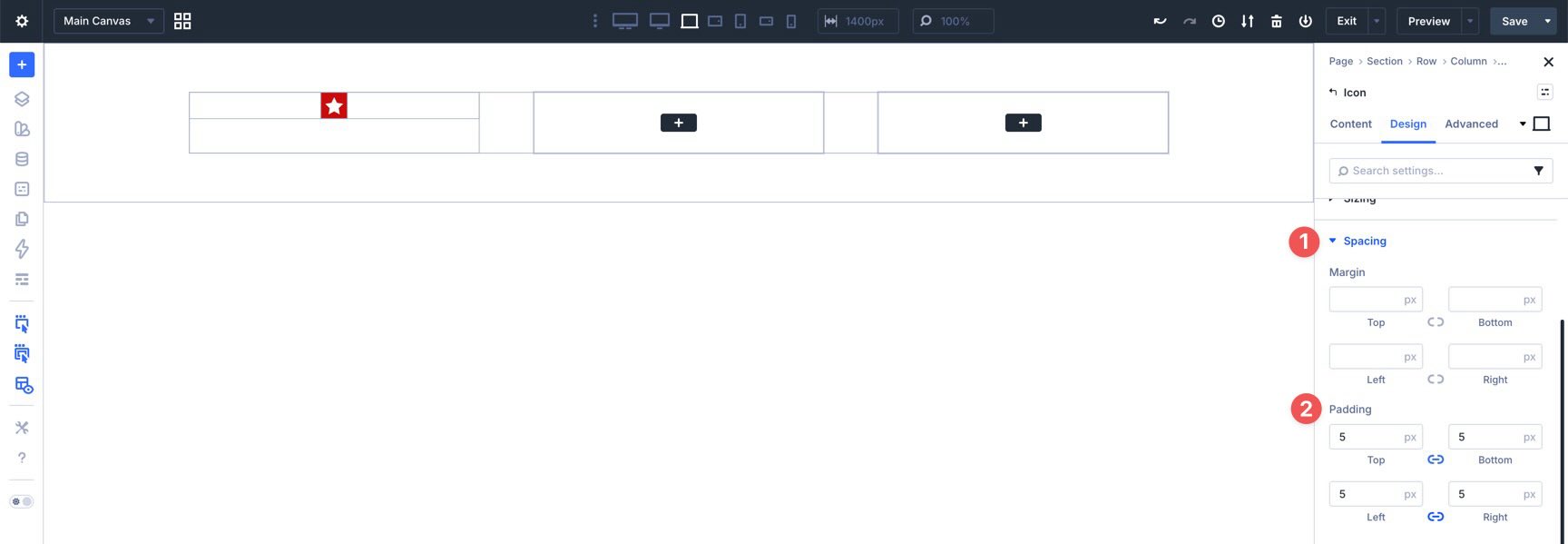Switch to the Advanced tab
The width and height of the screenshot is (1568, 544).
[x=1471, y=124]
